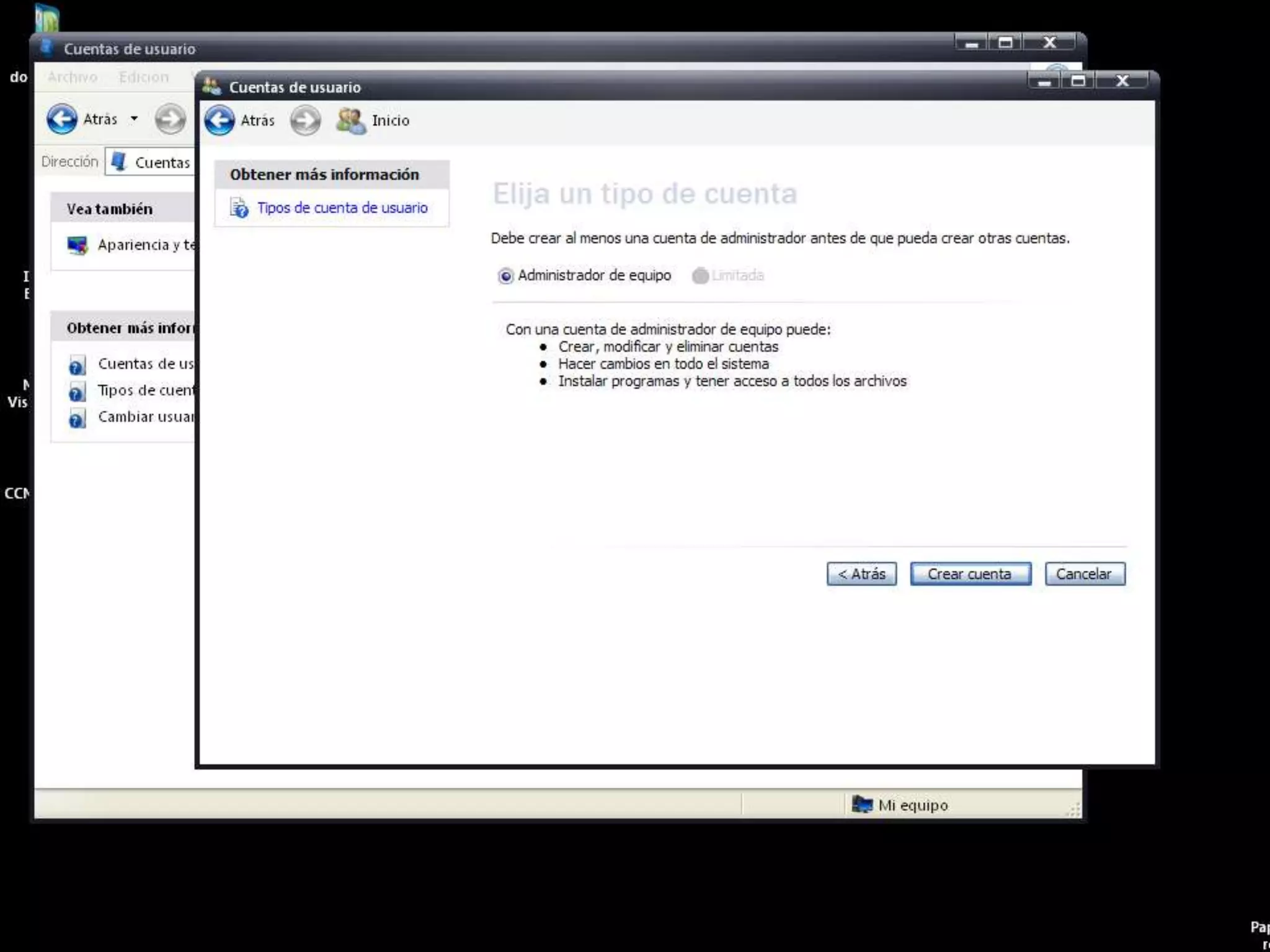
Task: Select Administrador de equipo radio button
Action: pos(505,276)
